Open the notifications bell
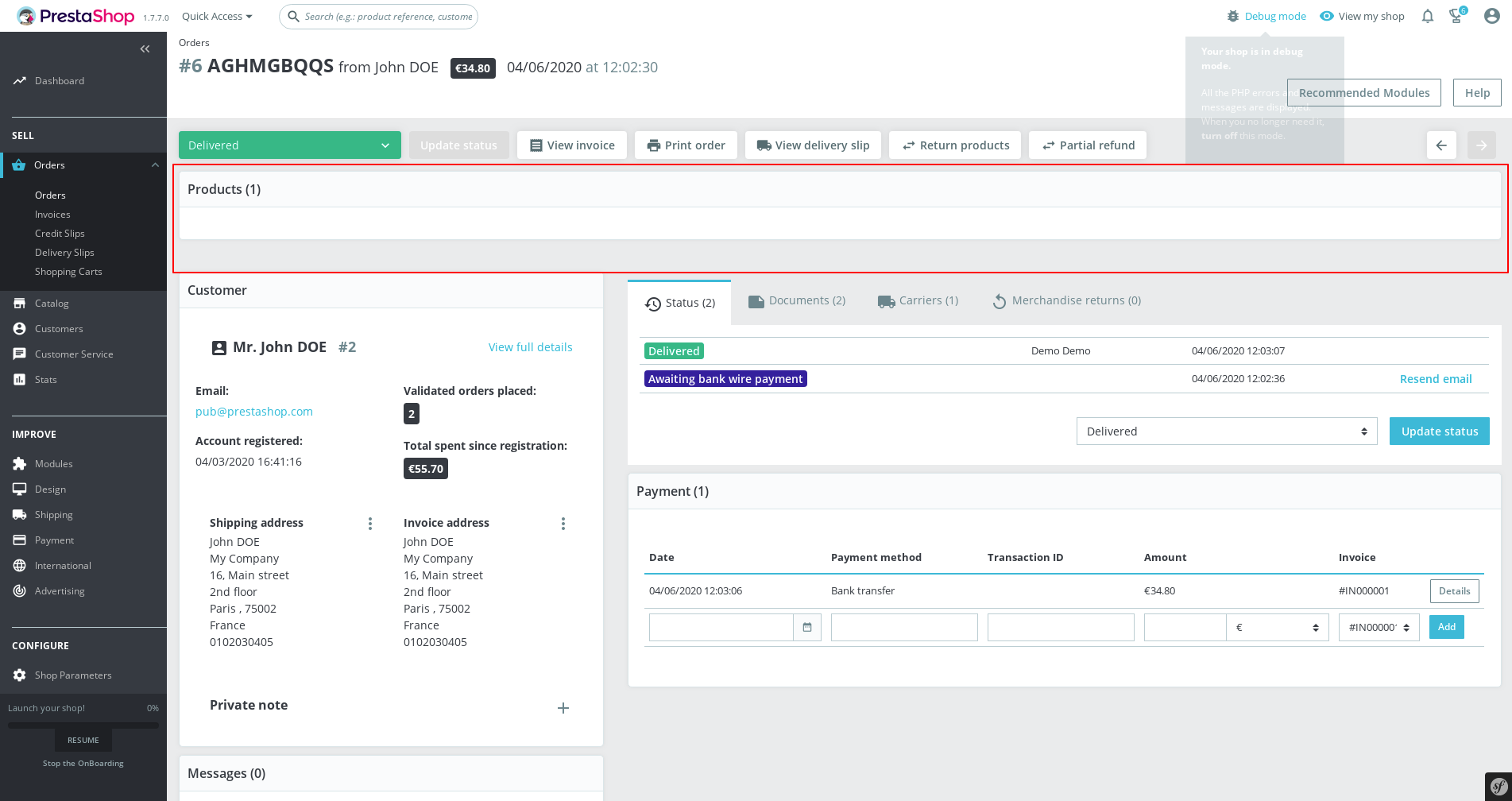Screen dimensions: 1512x801 [1427, 16]
